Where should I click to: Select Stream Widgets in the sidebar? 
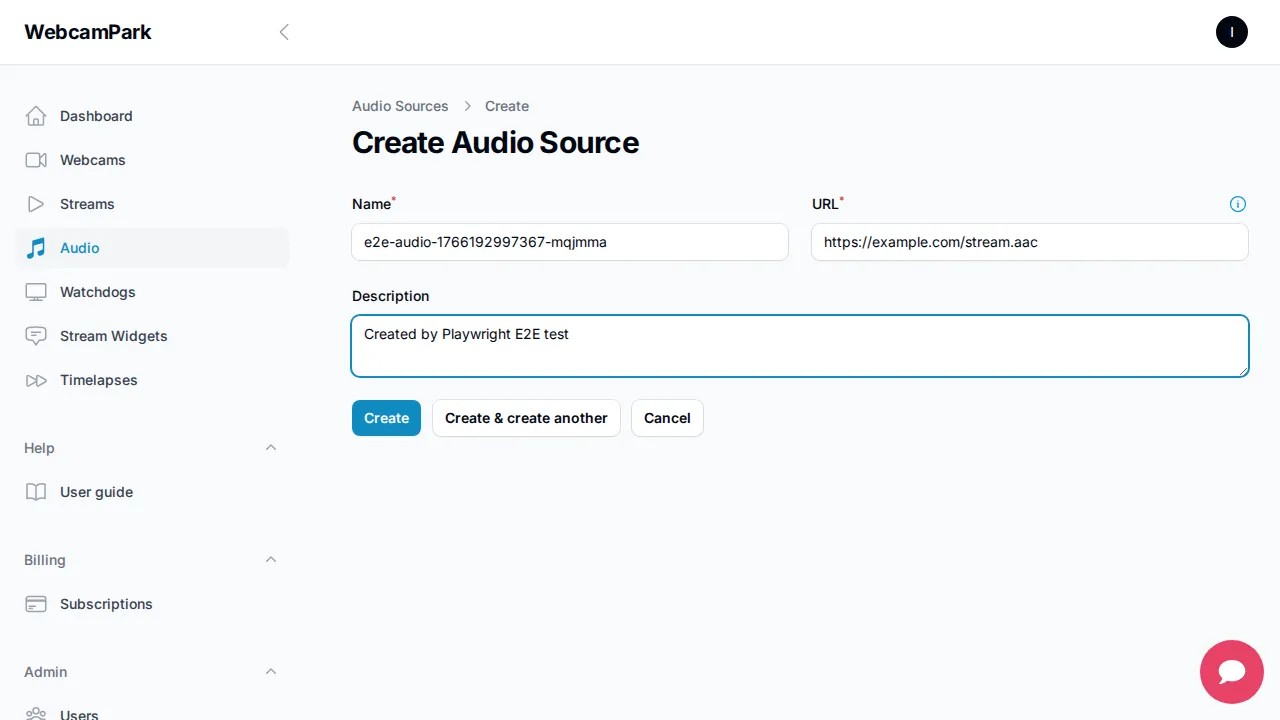113,336
